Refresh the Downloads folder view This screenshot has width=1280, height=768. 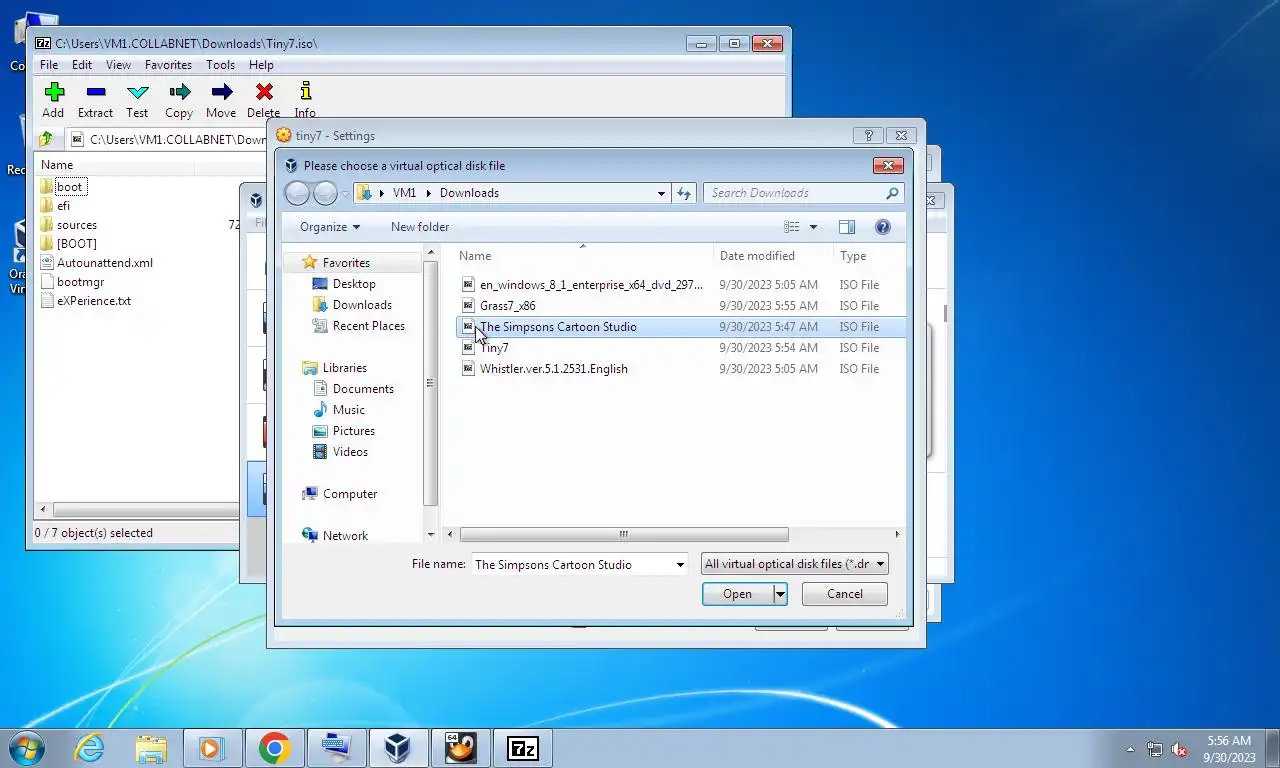pos(684,193)
